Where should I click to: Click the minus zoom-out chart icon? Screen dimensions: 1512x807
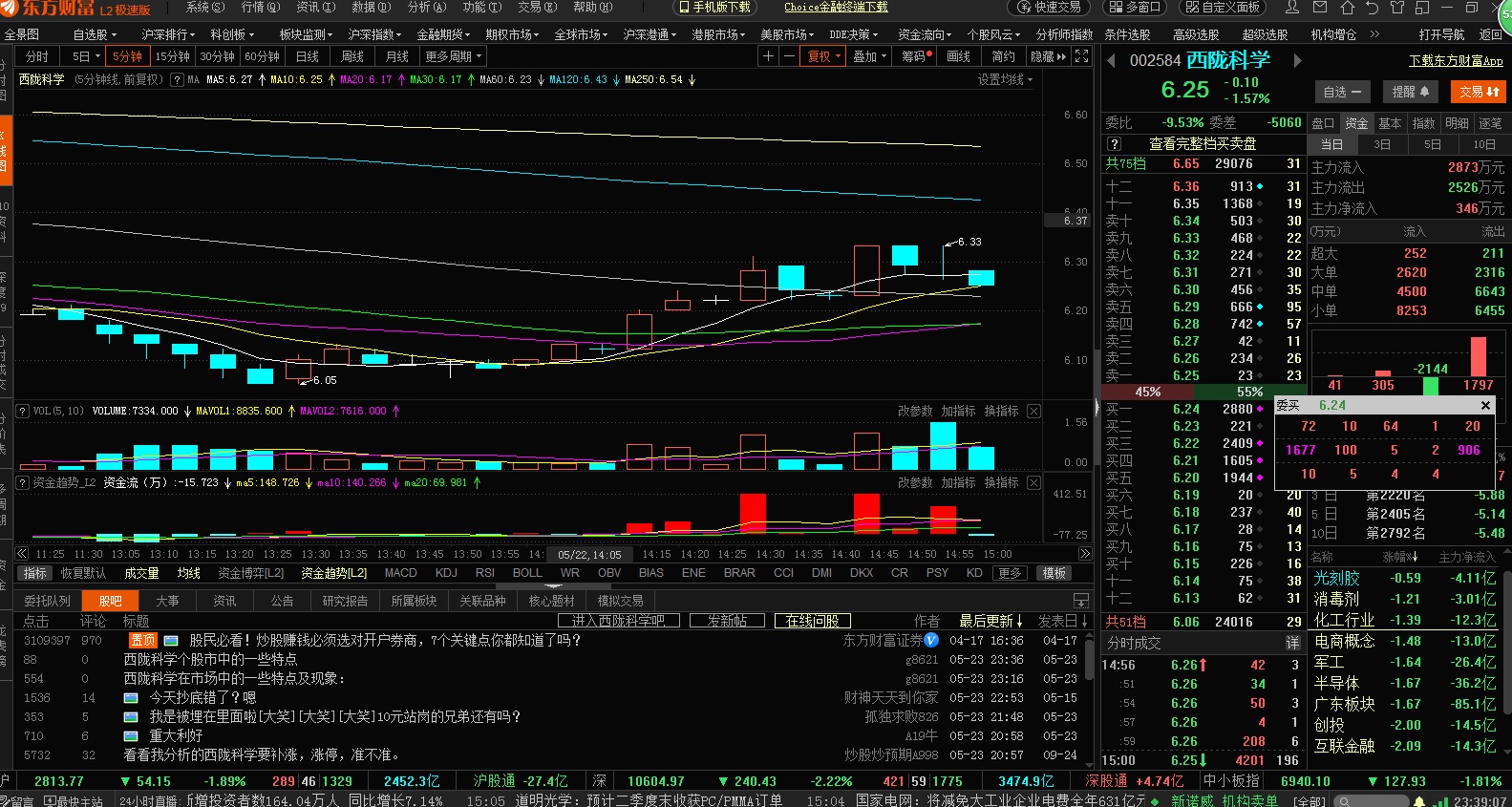[x=789, y=56]
